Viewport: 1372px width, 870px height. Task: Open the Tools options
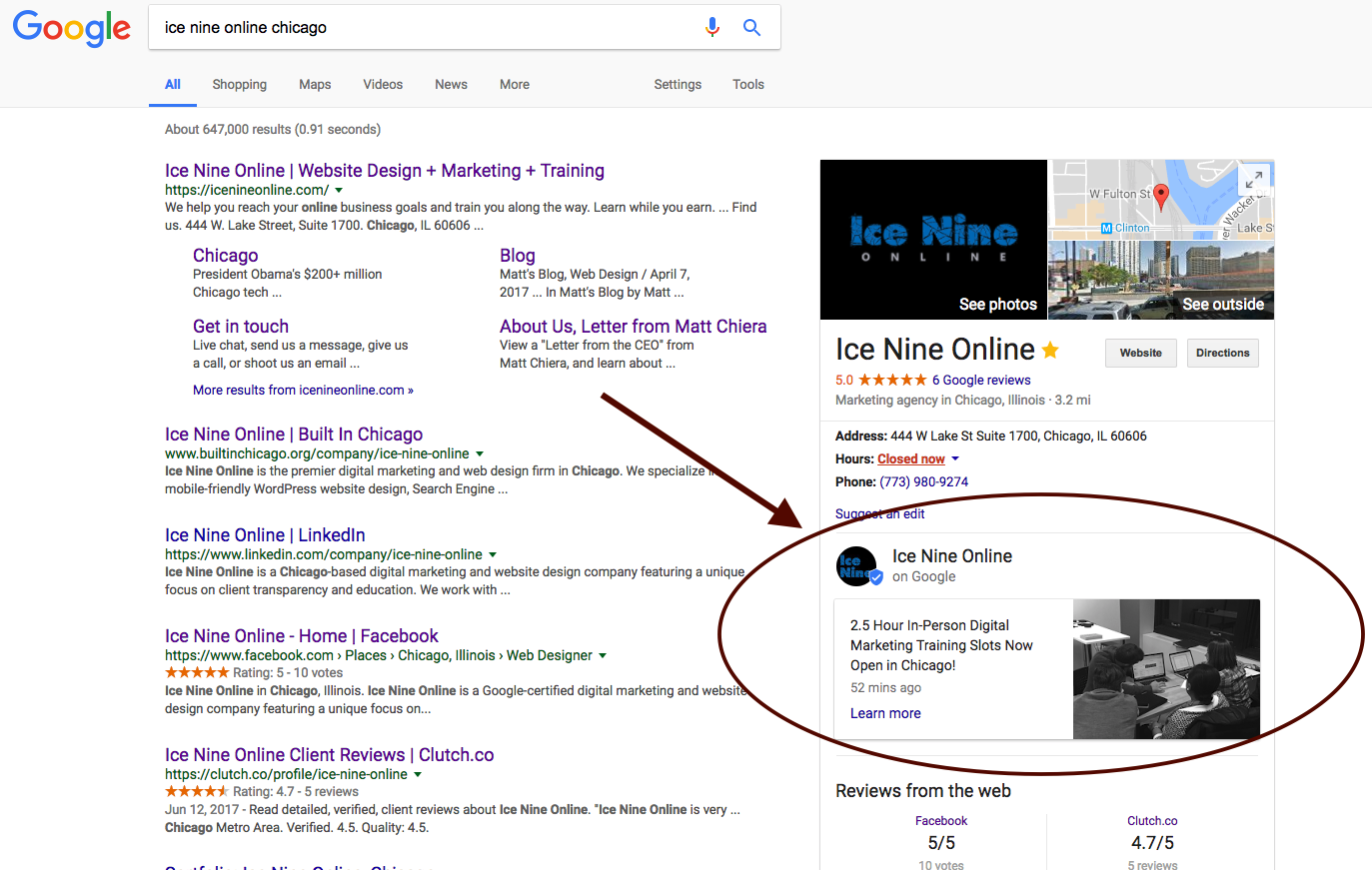point(748,85)
